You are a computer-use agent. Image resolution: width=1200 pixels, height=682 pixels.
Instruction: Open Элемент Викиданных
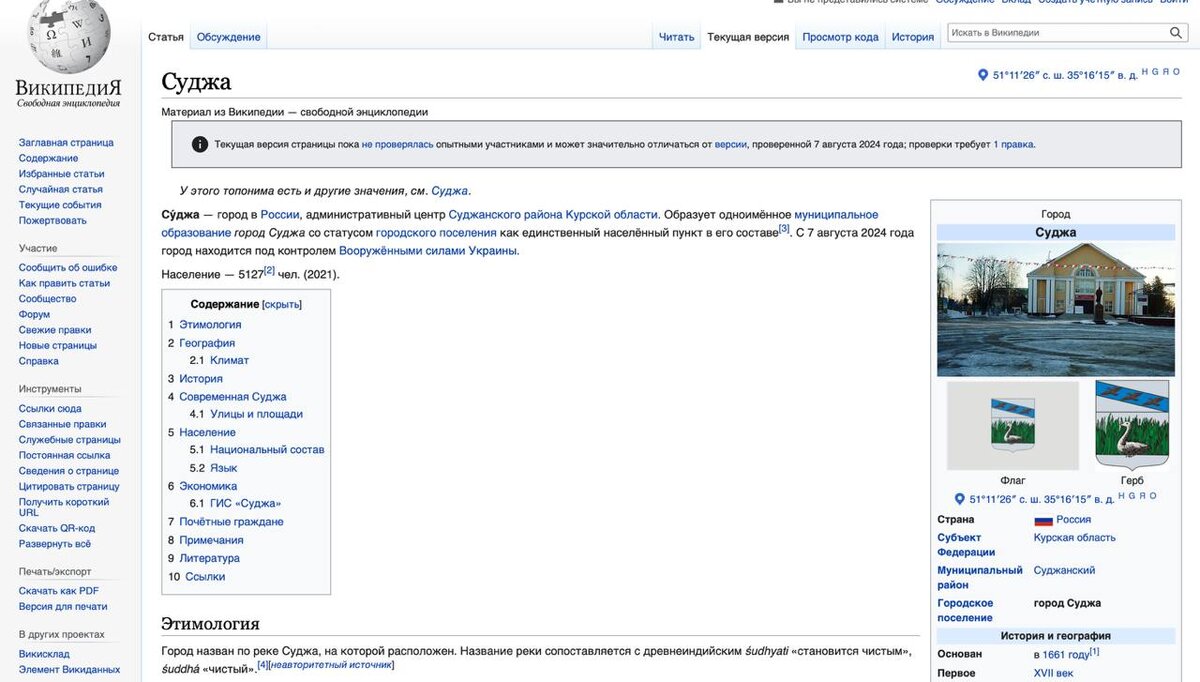(x=69, y=669)
